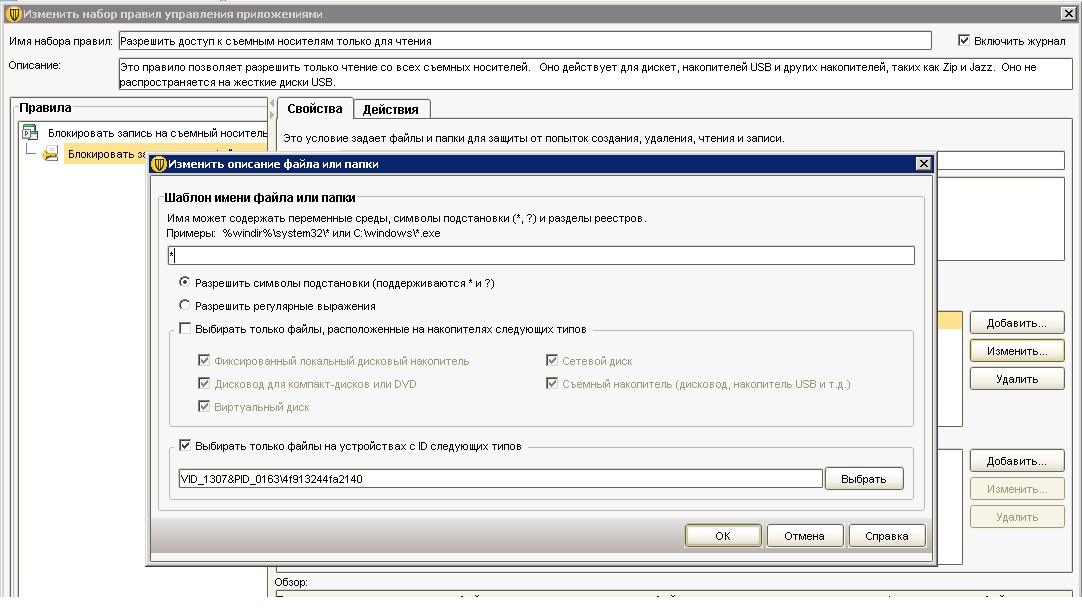This screenshot has height=614, width=1082.
Task: Select 'Разрешить символы подстановки' radio button
Action: pyautogui.click(x=184, y=282)
